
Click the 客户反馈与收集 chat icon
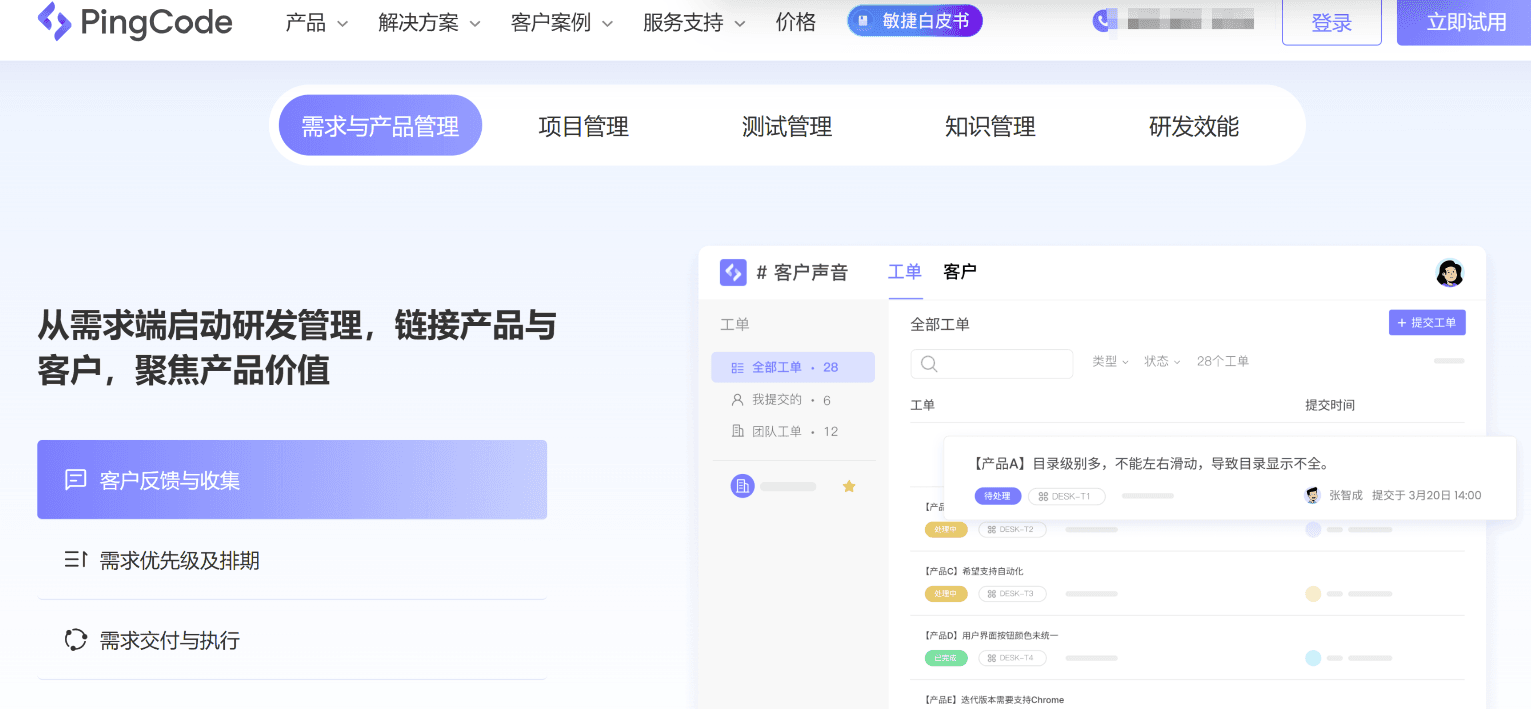(76, 480)
